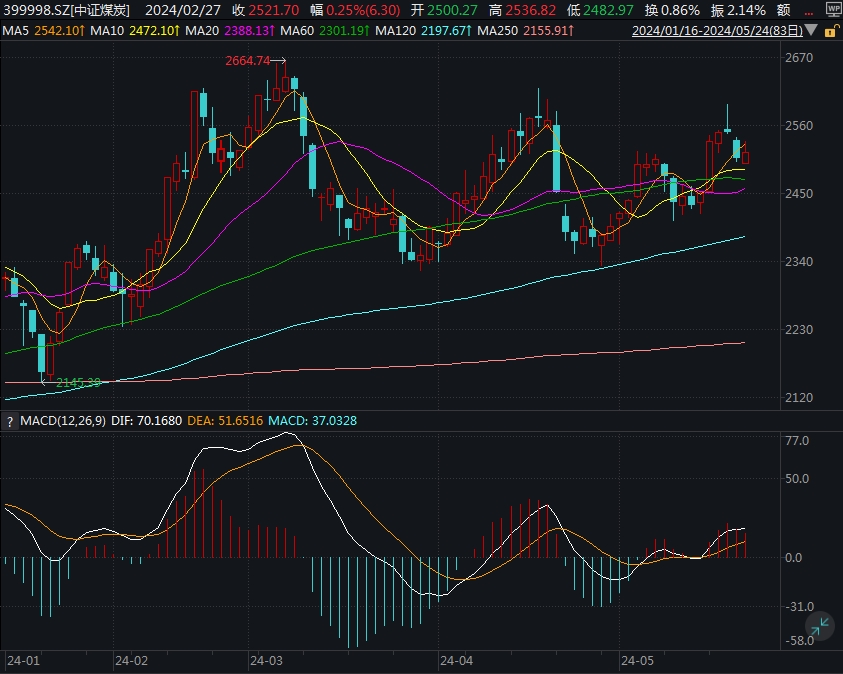843x674 pixels.
Task: Click the MA20 2388.13 label
Action: click(x=230, y=31)
